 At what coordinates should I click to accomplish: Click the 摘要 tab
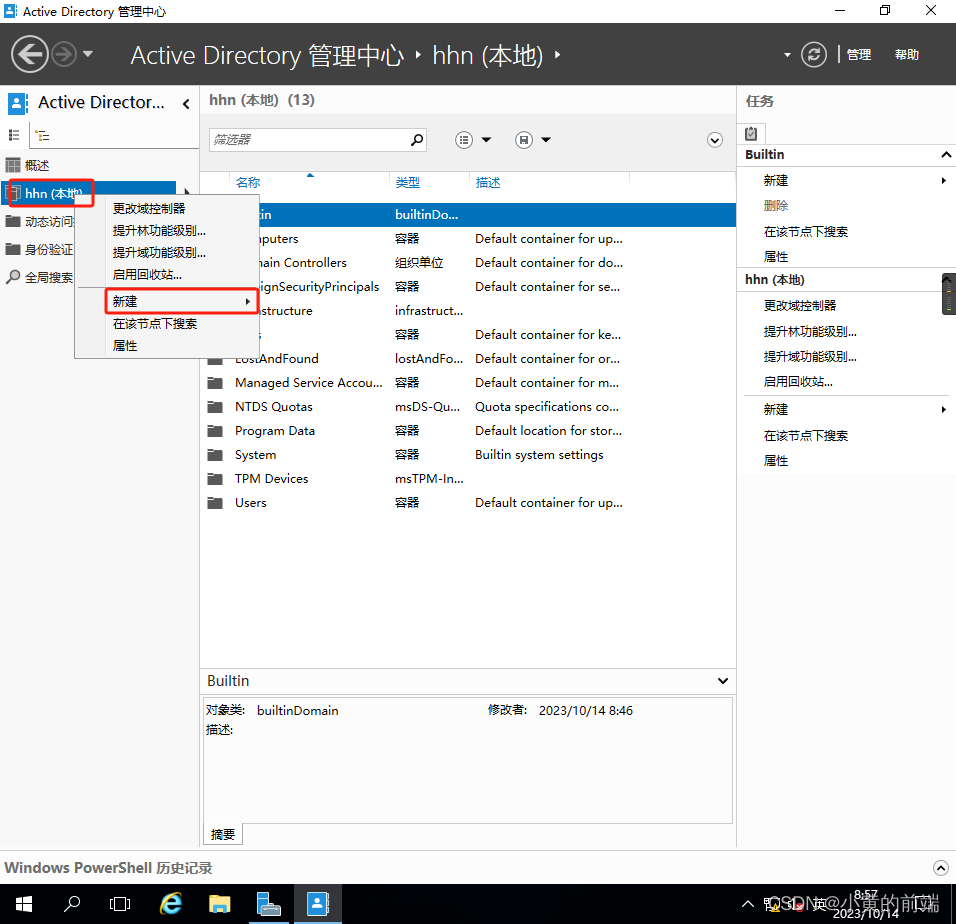point(223,834)
